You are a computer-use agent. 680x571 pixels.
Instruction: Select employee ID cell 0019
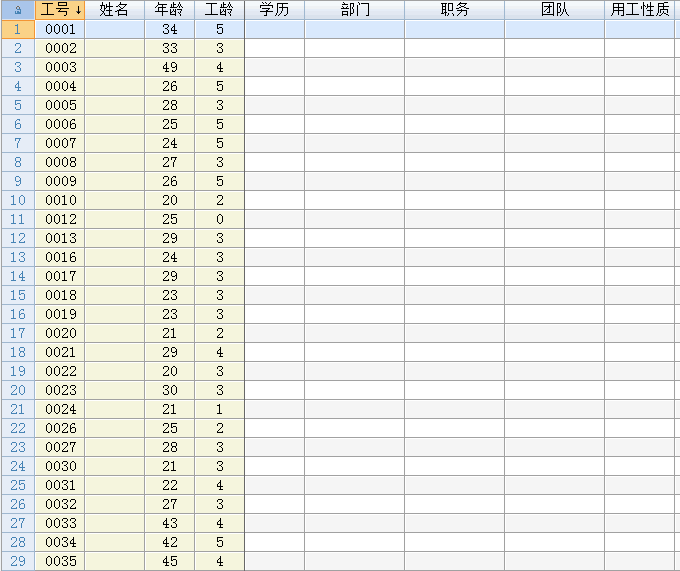(x=60, y=314)
